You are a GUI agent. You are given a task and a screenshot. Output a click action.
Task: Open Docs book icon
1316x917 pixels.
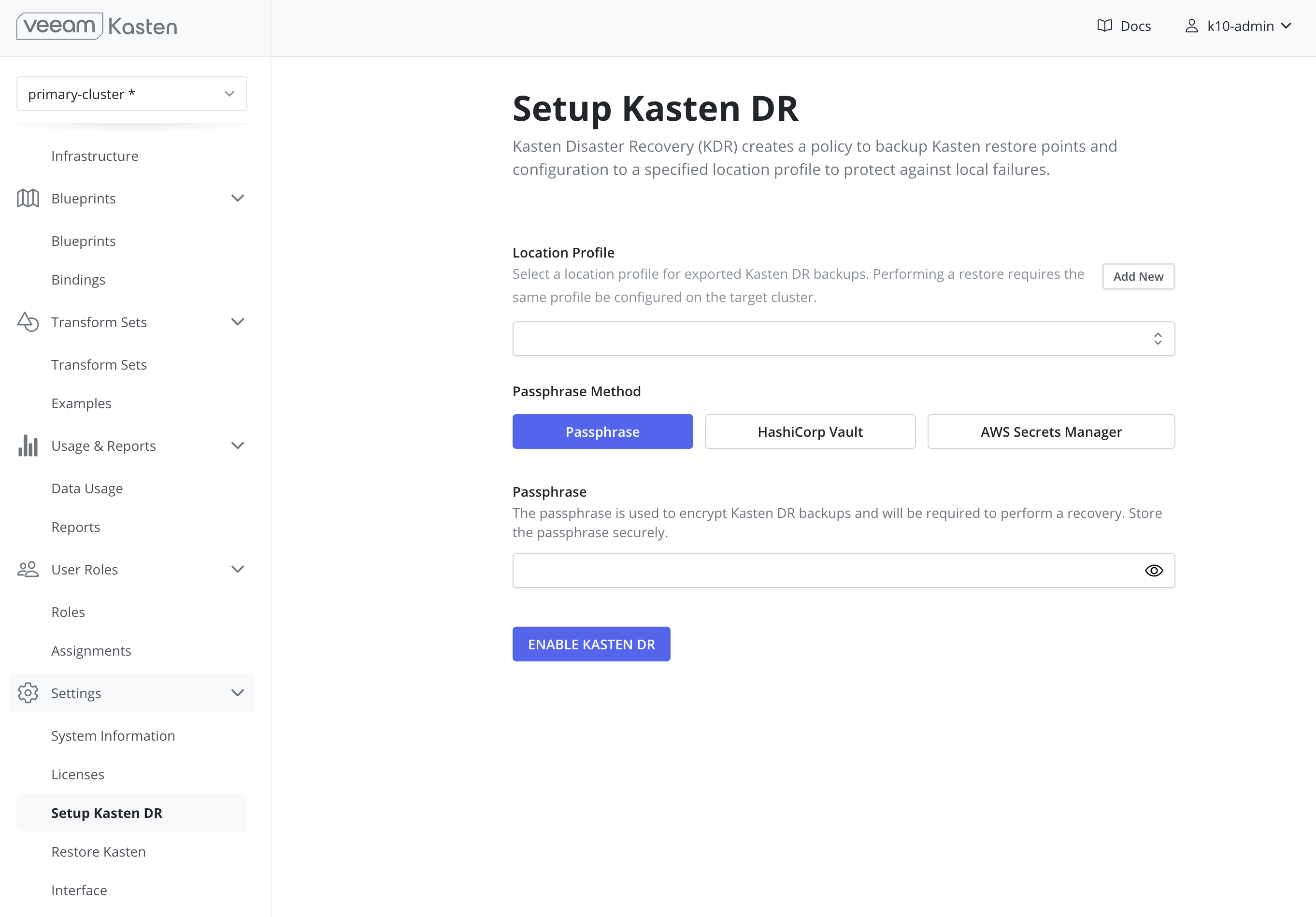(1104, 26)
